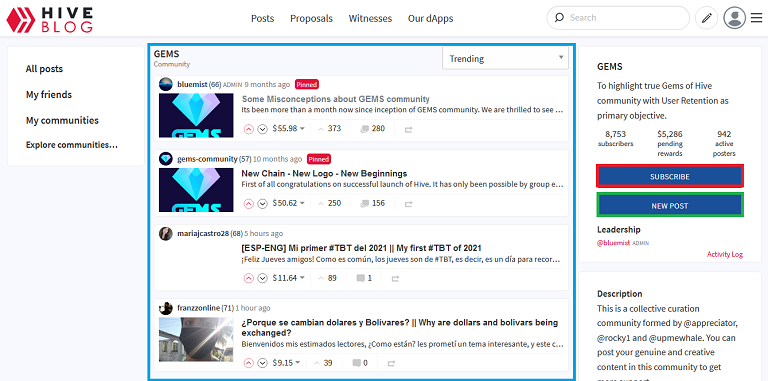Show the 39 votes list
The width and height of the screenshot is (768, 381).
click(x=323, y=363)
